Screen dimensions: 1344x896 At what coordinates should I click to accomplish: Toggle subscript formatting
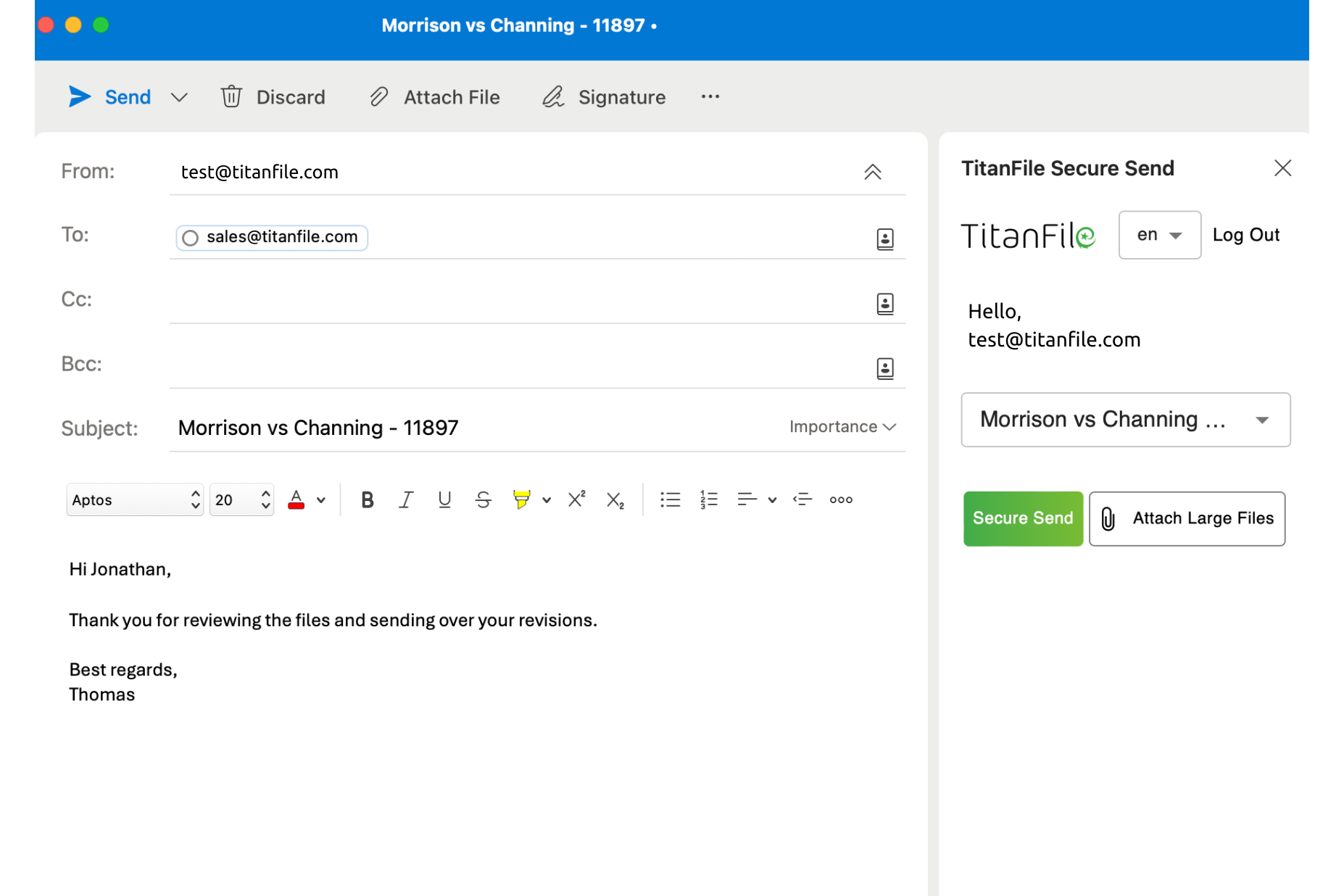point(615,500)
